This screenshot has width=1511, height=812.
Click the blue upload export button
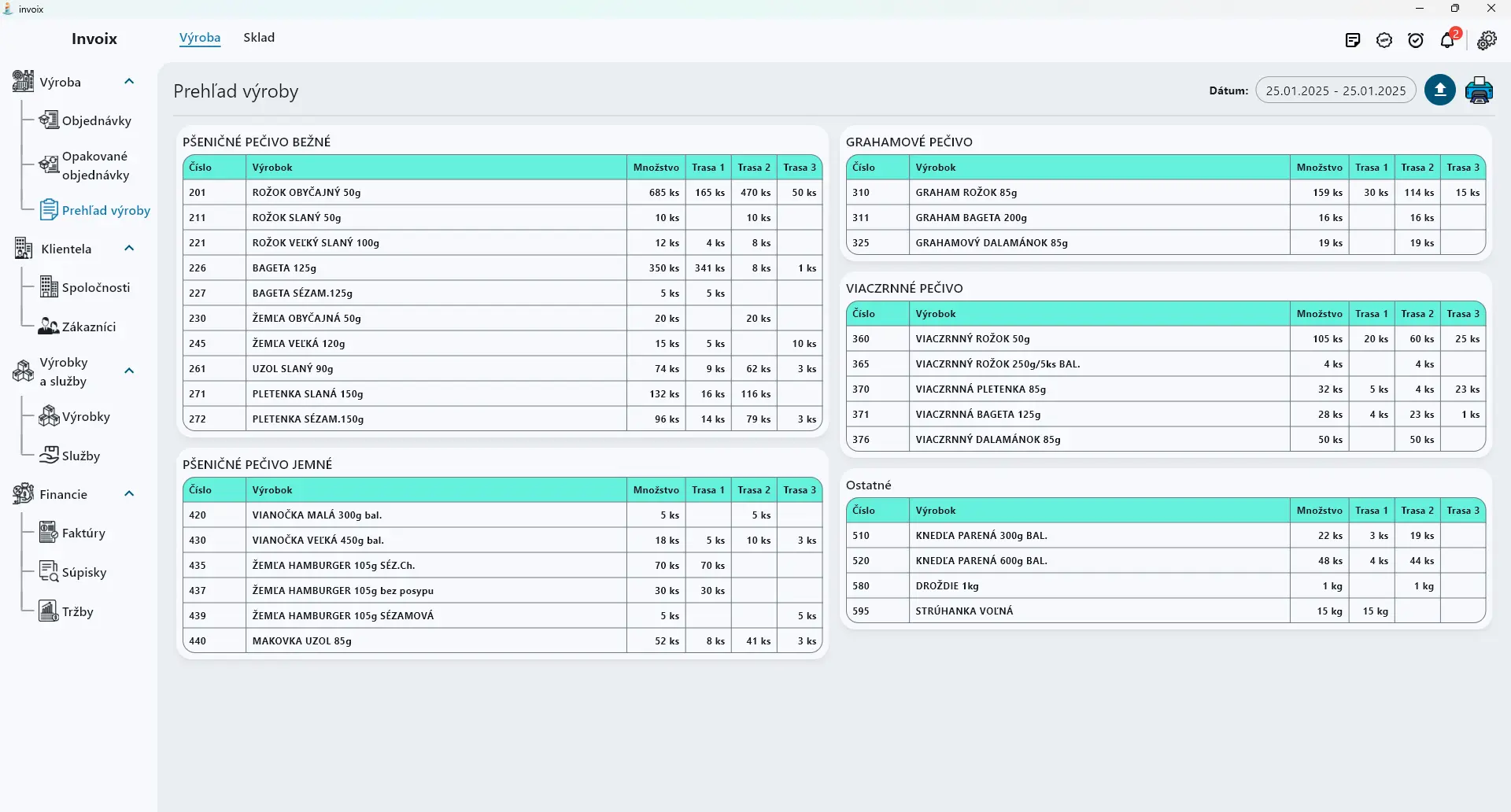pyautogui.click(x=1439, y=90)
